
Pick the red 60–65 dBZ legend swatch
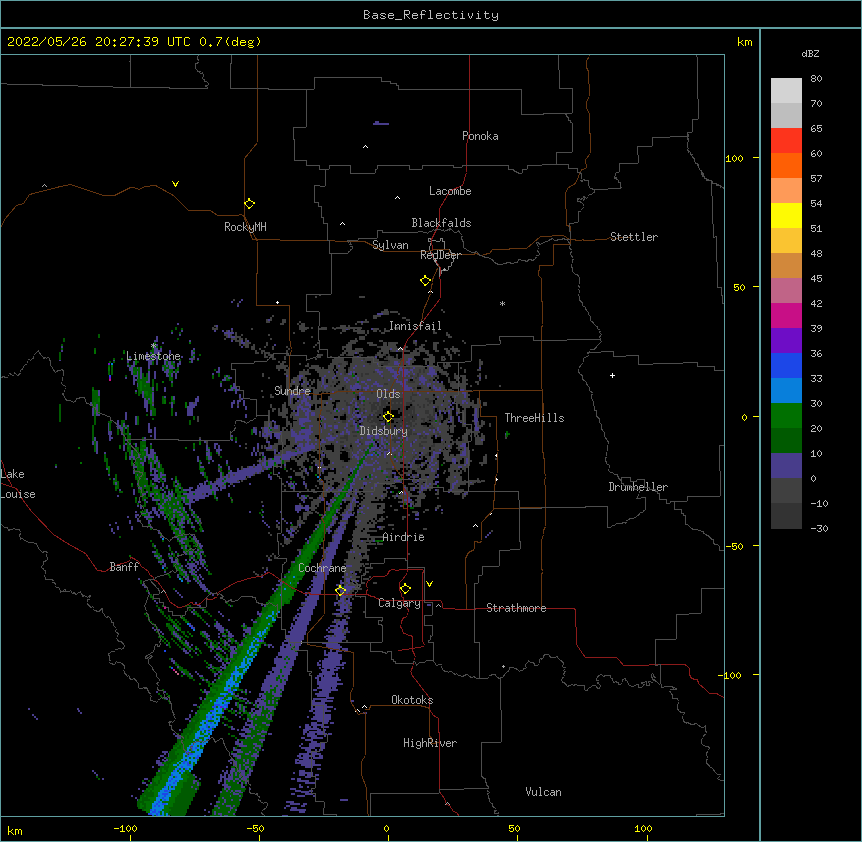point(786,140)
